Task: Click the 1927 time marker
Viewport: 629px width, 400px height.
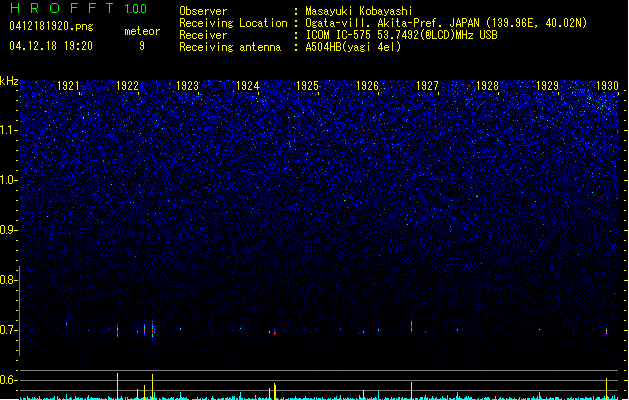Action: (427, 86)
